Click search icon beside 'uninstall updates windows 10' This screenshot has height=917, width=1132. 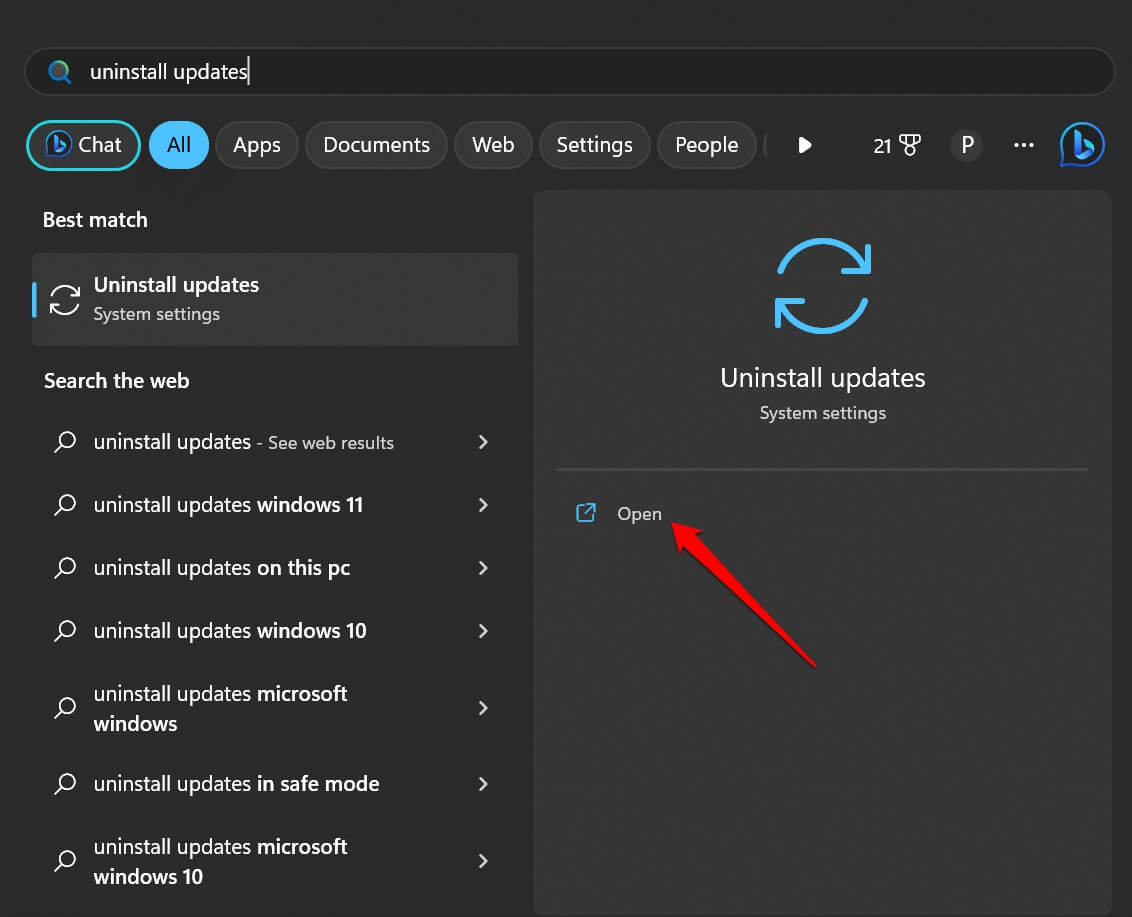(65, 630)
